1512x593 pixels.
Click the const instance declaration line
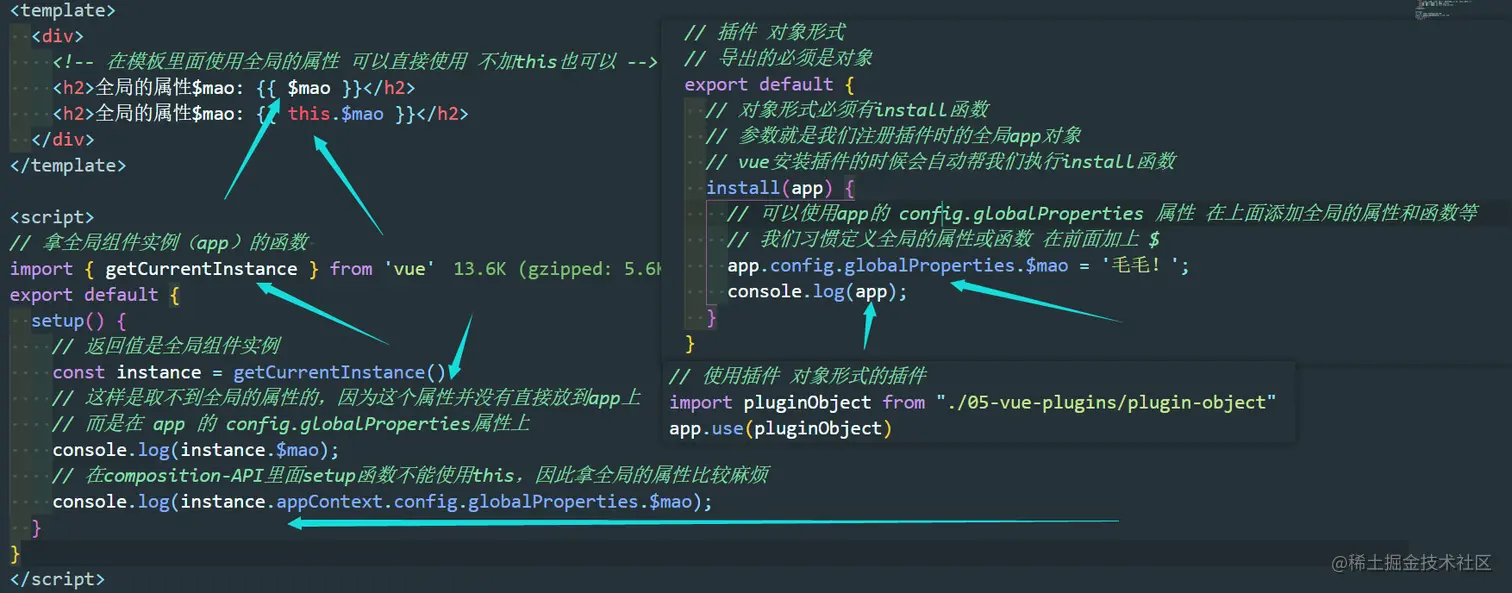coord(248,371)
